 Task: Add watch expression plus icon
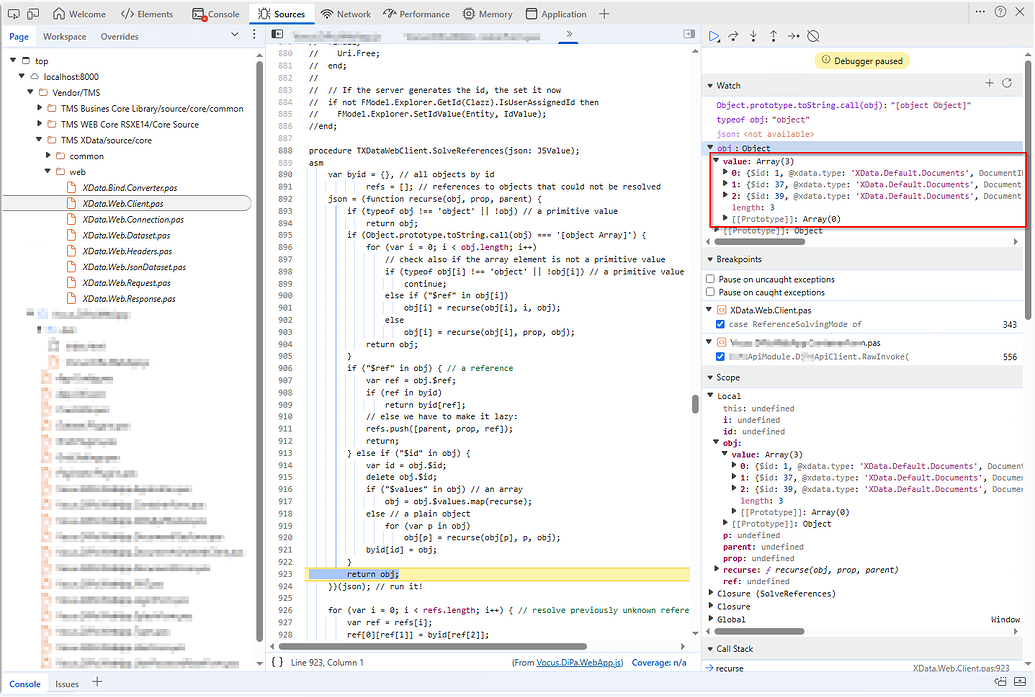[989, 83]
